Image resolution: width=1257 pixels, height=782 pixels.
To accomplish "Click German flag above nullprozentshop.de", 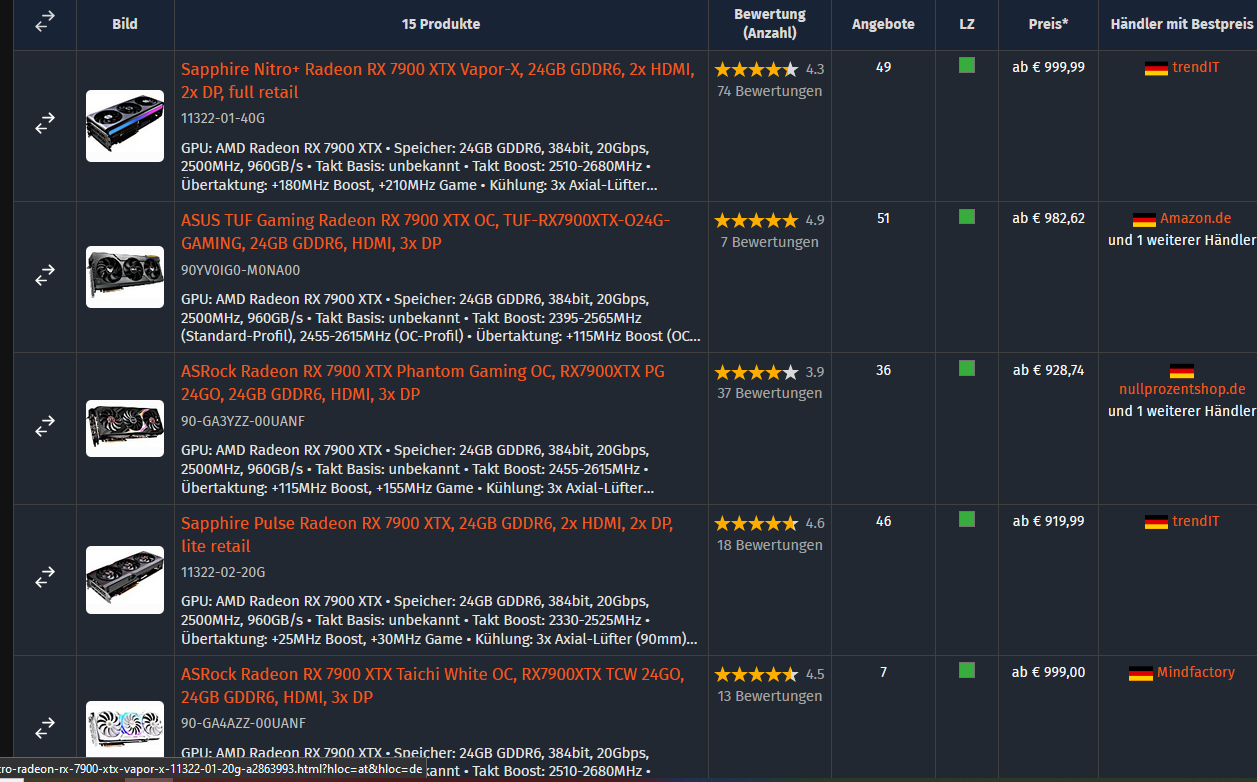I will tap(1181, 371).
